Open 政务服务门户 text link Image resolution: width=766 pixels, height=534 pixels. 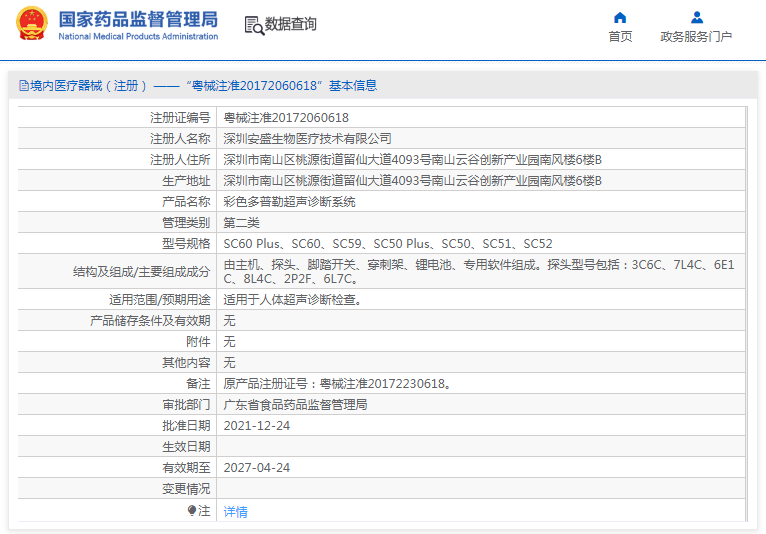pos(696,37)
